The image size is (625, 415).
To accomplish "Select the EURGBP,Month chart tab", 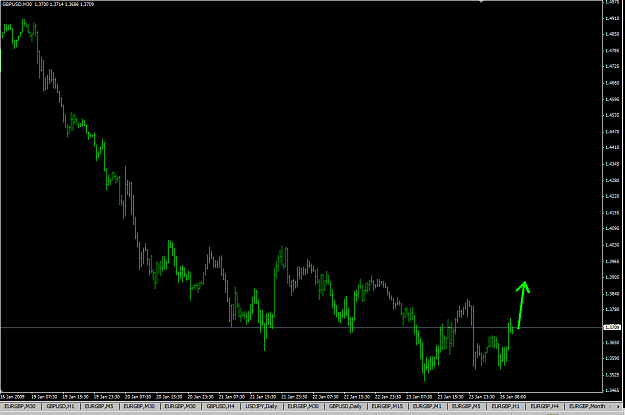I will [586, 406].
